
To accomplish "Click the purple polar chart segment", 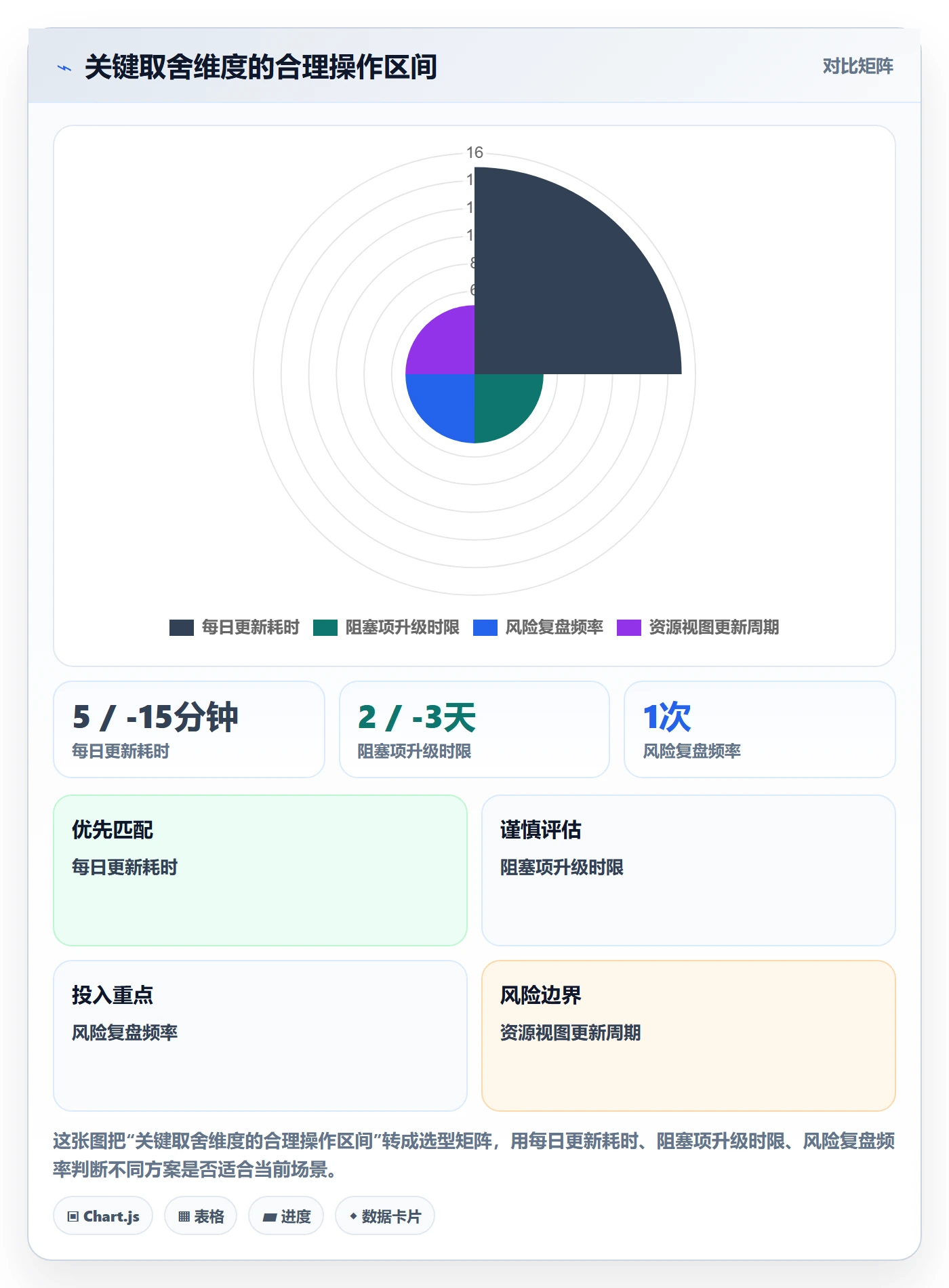I will (446, 346).
